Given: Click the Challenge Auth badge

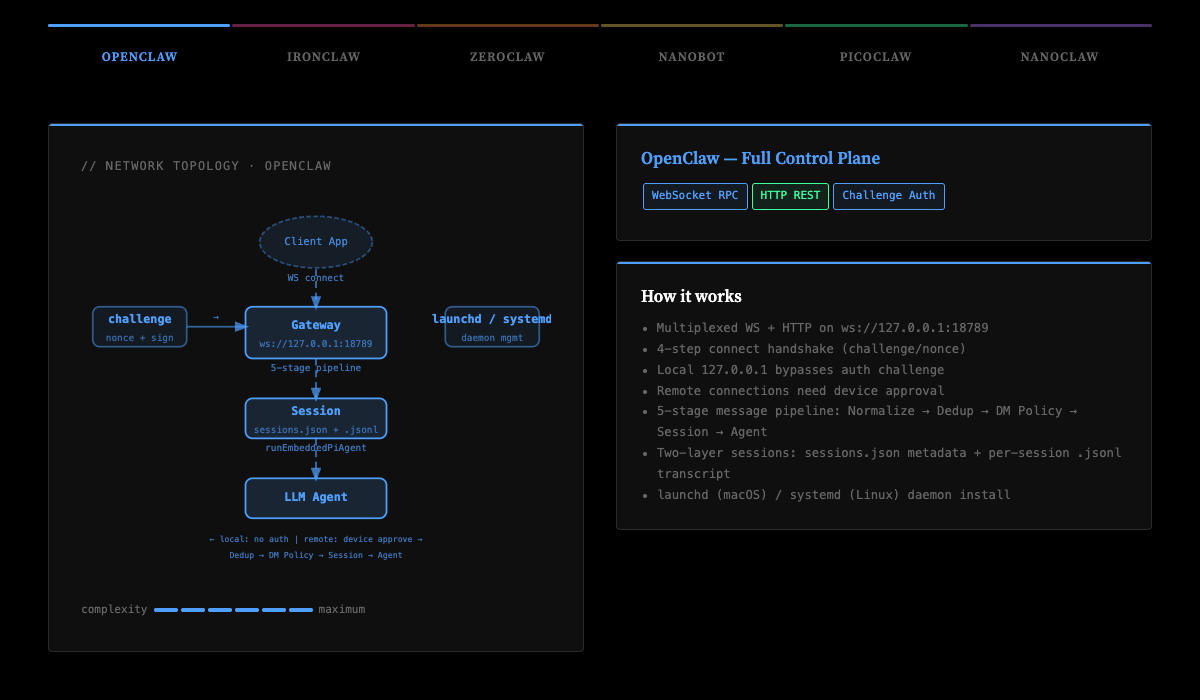Looking at the screenshot, I should [888, 196].
